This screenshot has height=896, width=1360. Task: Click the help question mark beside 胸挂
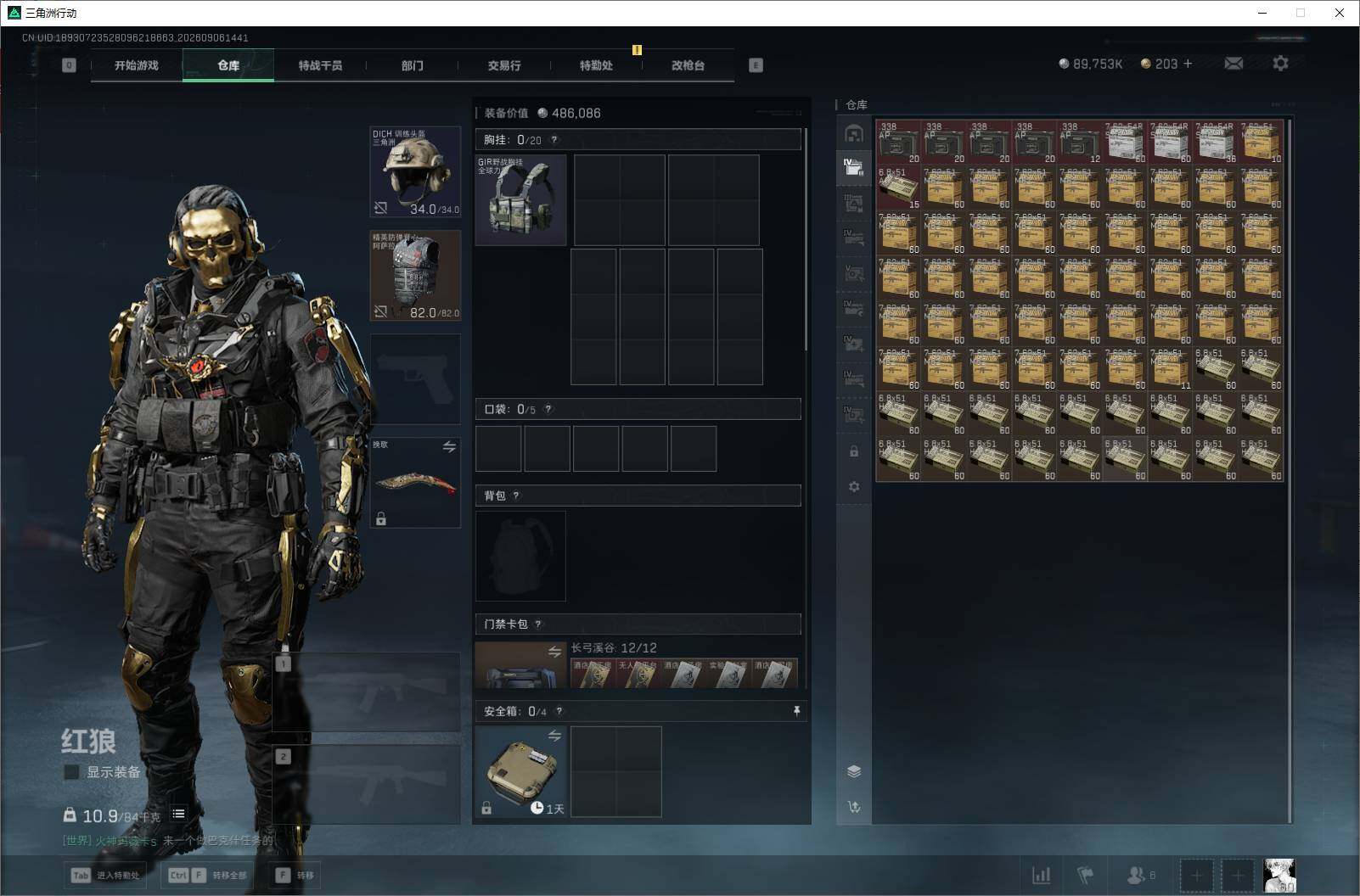coord(554,140)
